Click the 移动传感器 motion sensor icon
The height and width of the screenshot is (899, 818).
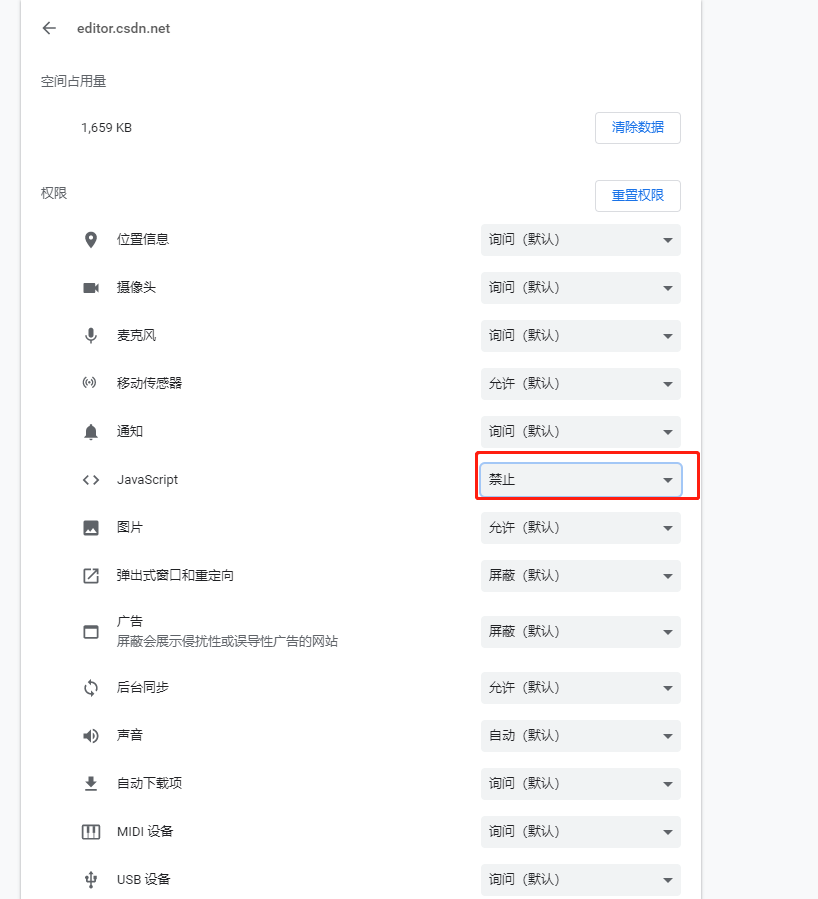[91, 383]
